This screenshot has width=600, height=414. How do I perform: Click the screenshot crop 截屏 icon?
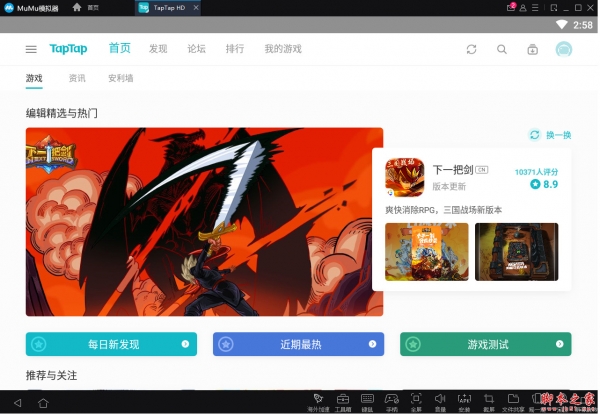pos(489,399)
